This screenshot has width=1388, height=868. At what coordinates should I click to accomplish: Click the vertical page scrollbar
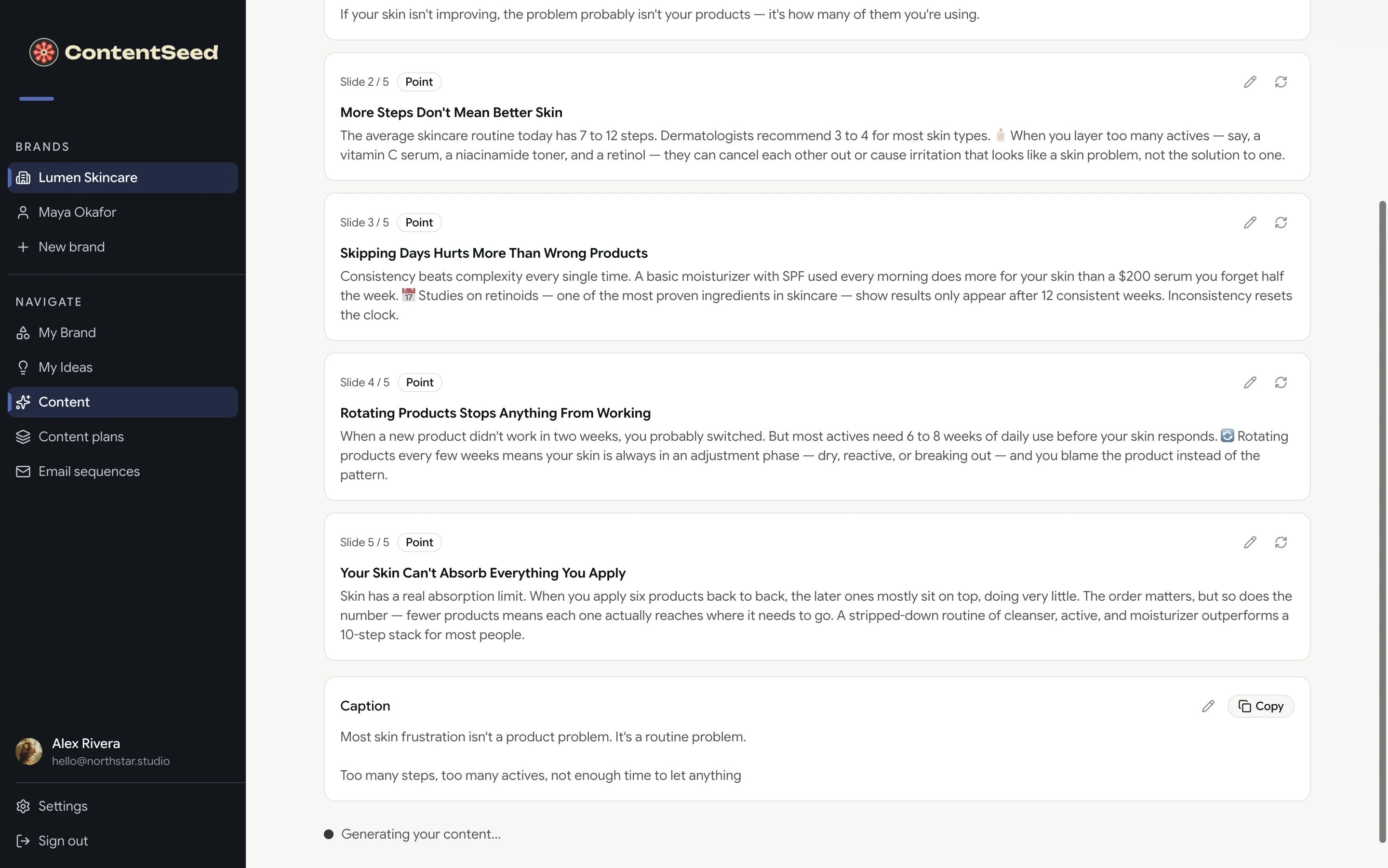1382,521
